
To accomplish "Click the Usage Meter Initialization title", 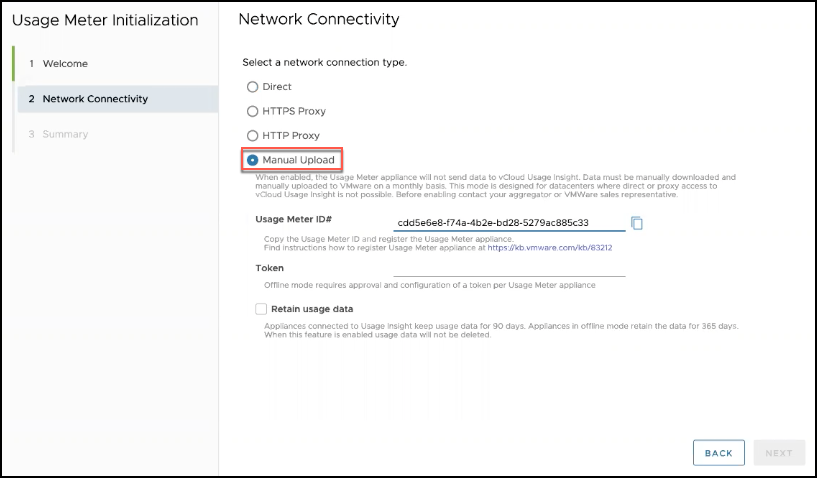I will pos(105,20).
